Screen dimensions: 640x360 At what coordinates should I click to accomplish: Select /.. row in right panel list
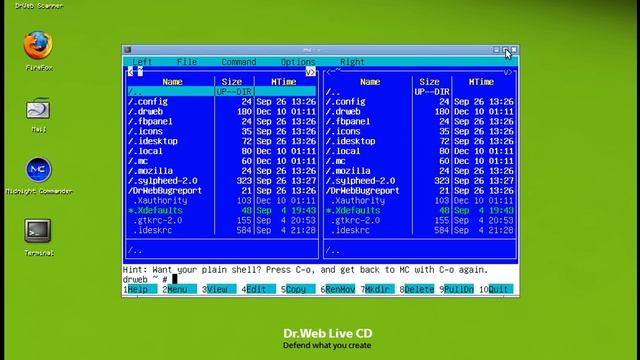pyautogui.click(x=420, y=92)
